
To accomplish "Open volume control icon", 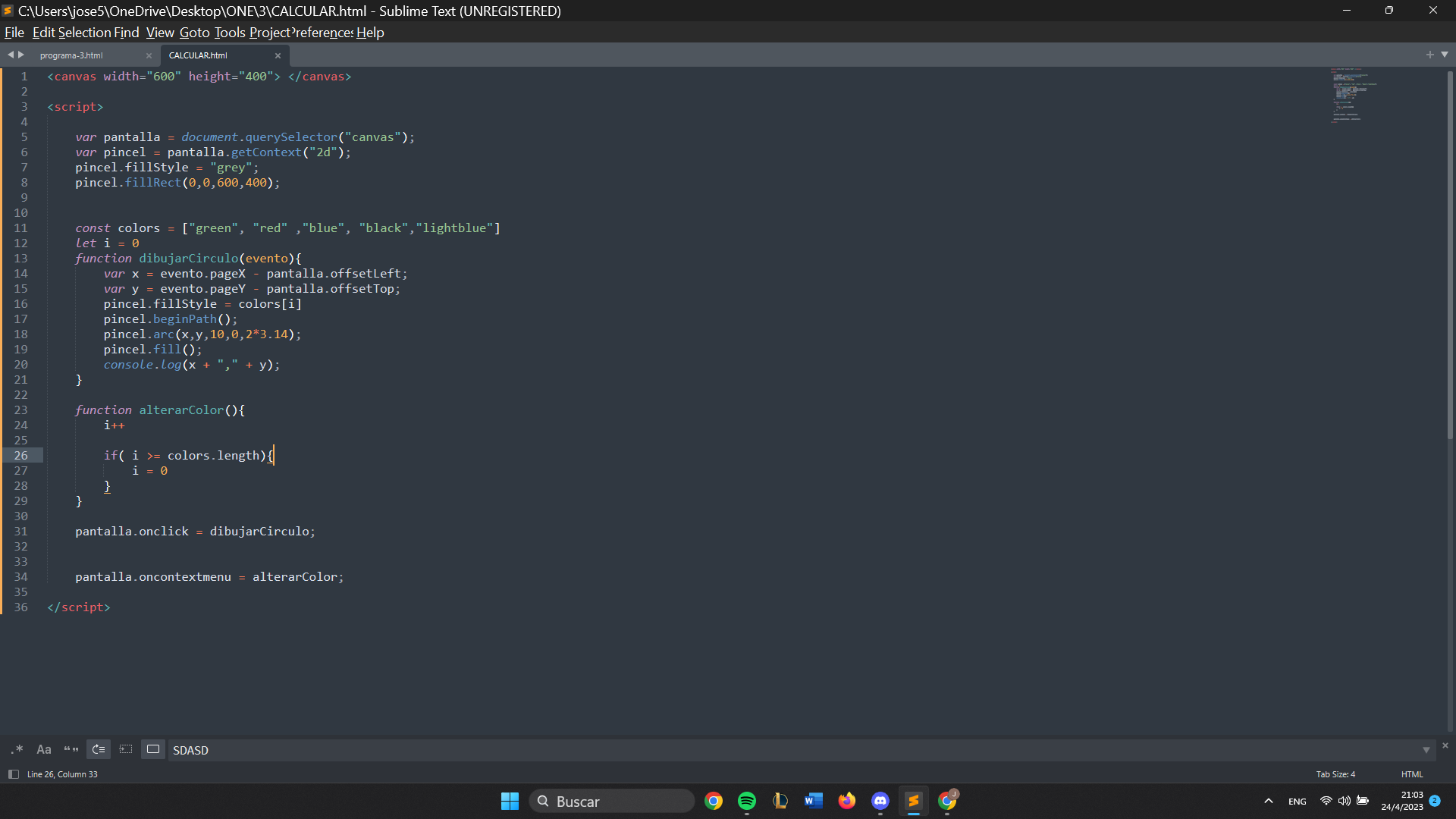I will point(1344,801).
